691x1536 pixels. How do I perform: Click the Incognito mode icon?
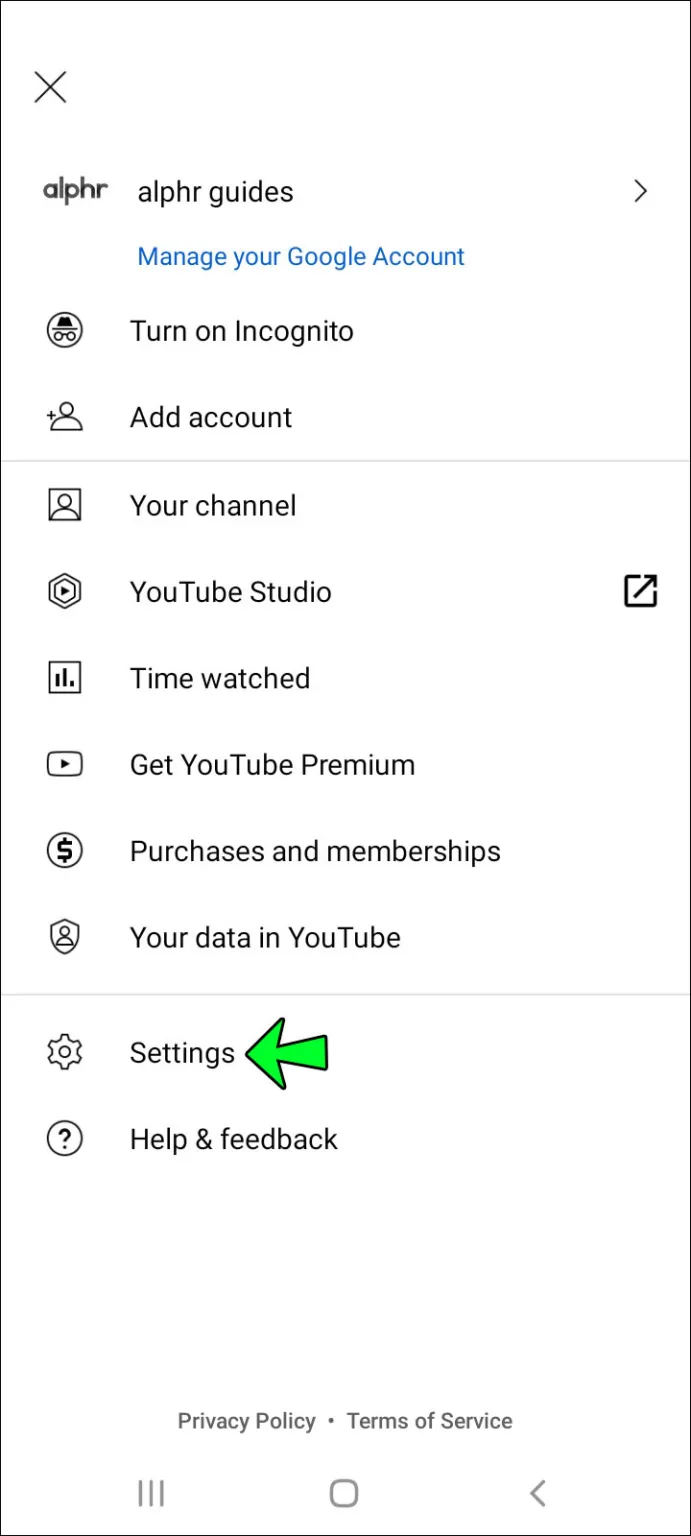click(x=64, y=331)
